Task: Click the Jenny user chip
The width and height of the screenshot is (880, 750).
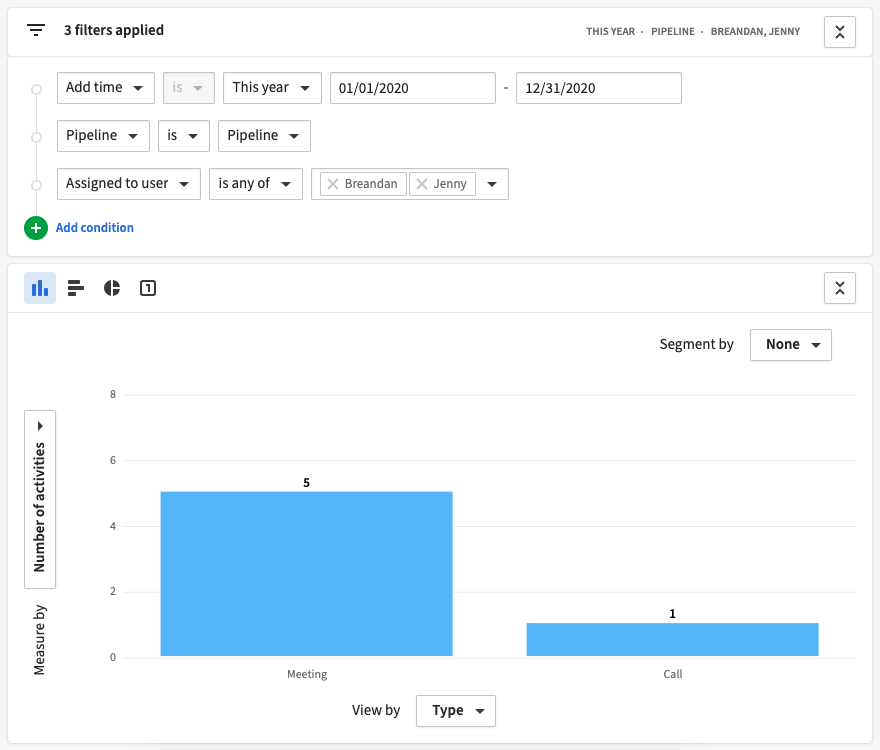Action: [442, 184]
